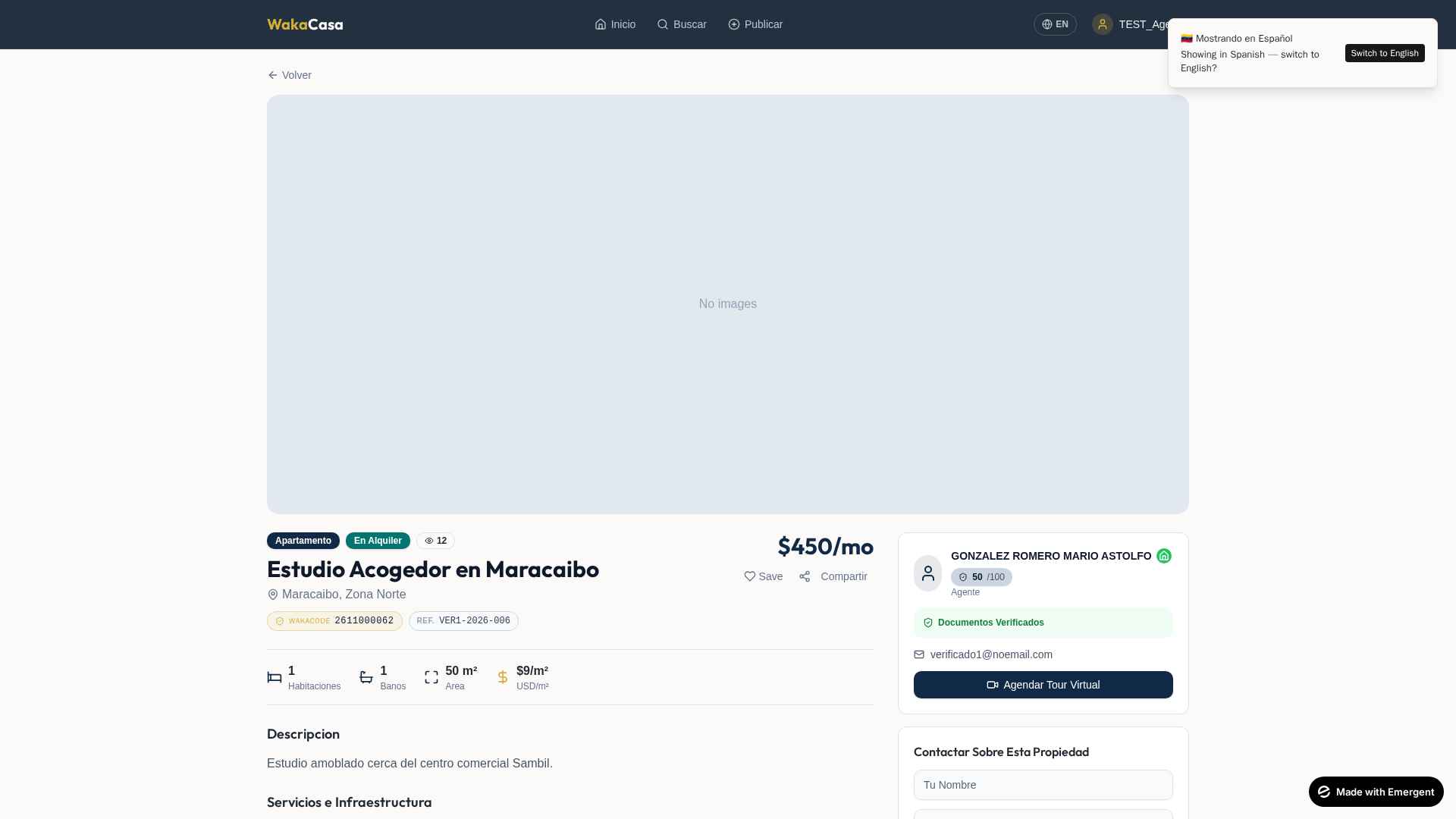Screen dimensions: 1456x819
Task: Click the bathtub icon for Banos
Action: (366, 677)
